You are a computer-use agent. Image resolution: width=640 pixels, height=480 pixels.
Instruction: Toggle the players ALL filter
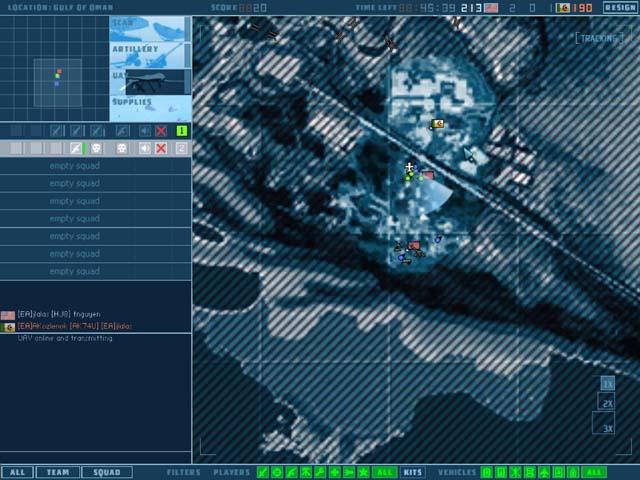(384, 472)
